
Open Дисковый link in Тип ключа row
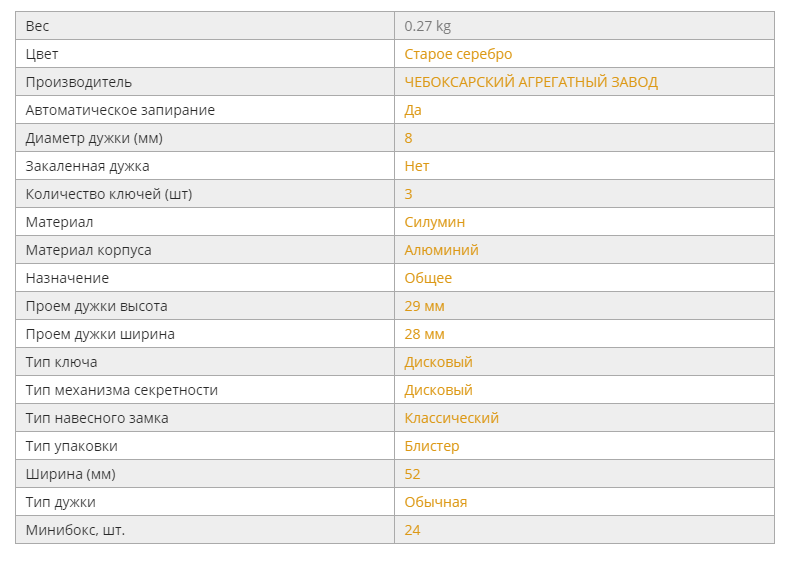click(438, 362)
